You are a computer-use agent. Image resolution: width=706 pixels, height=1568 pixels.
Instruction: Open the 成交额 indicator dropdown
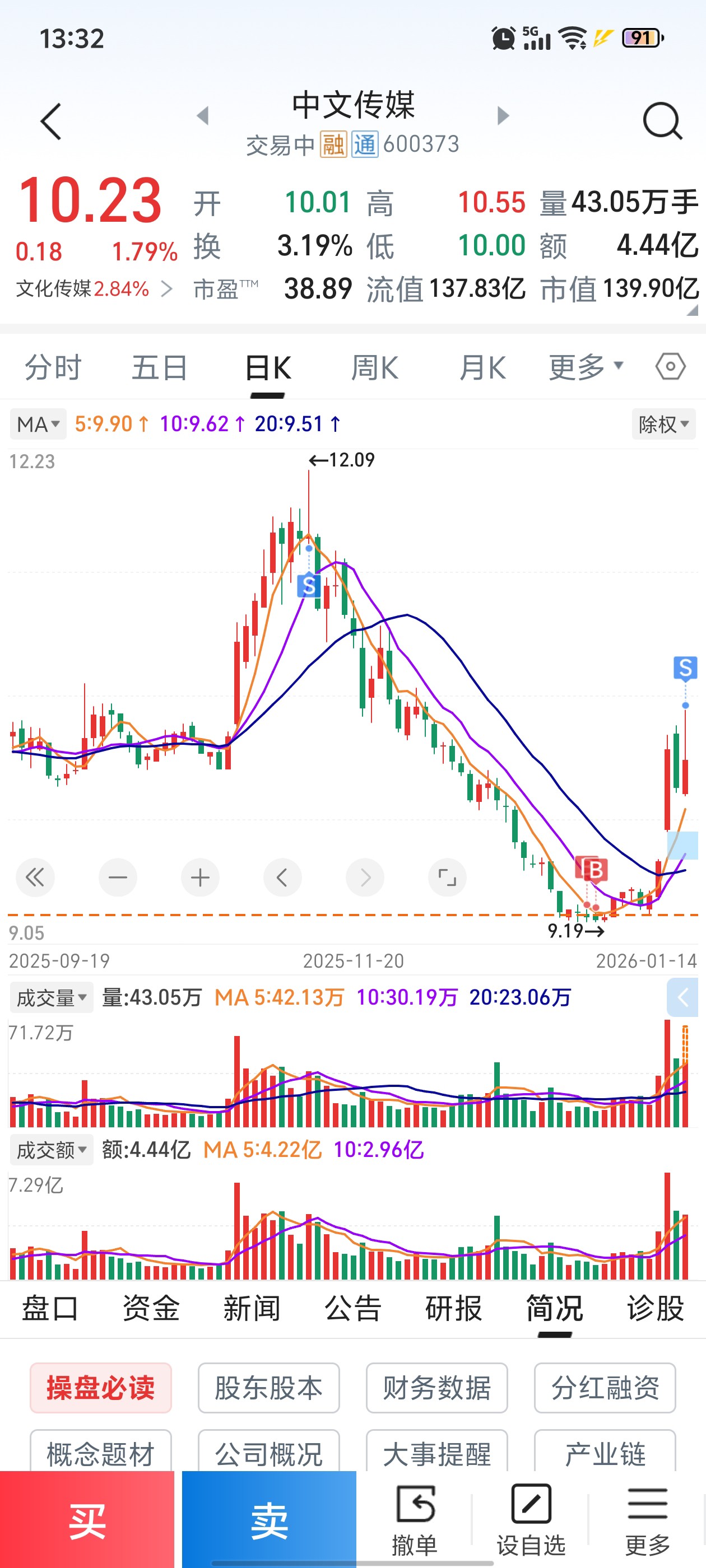coord(52,1149)
